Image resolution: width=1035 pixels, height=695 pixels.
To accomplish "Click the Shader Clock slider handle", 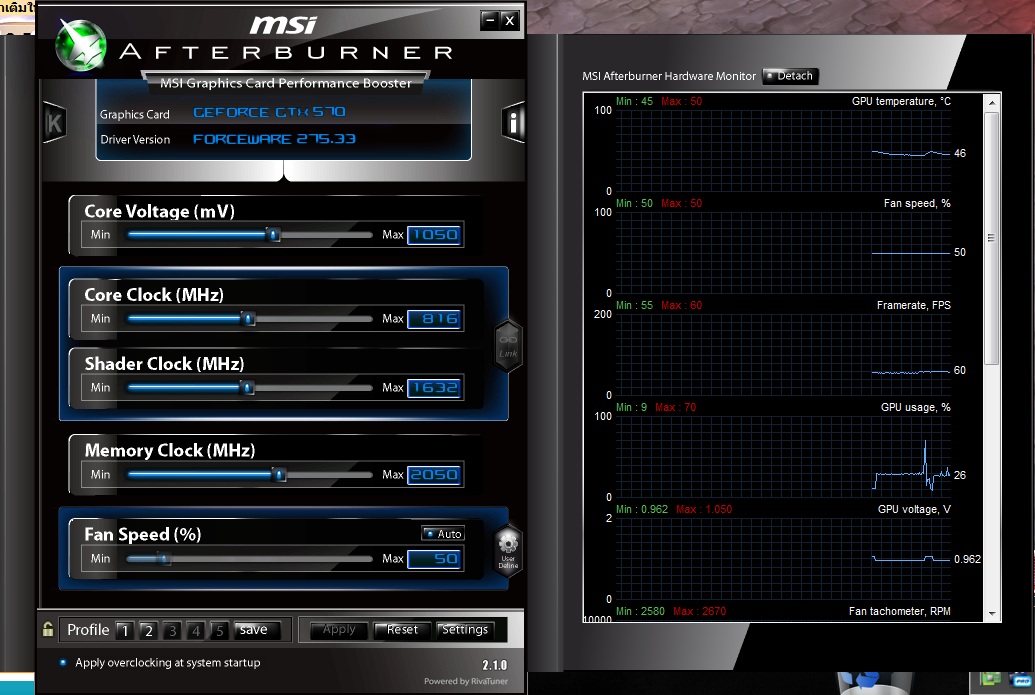I will [248, 387].
